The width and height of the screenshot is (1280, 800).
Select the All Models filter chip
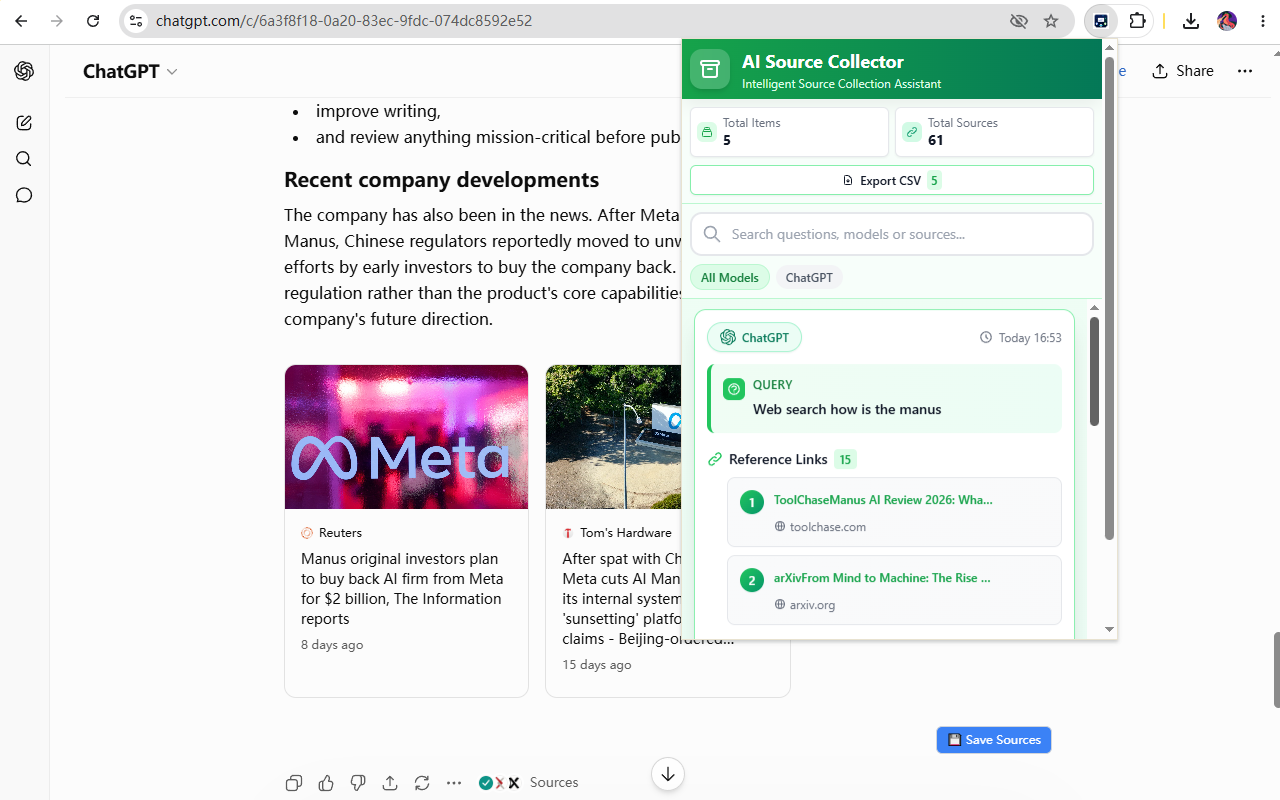(730, 277)
